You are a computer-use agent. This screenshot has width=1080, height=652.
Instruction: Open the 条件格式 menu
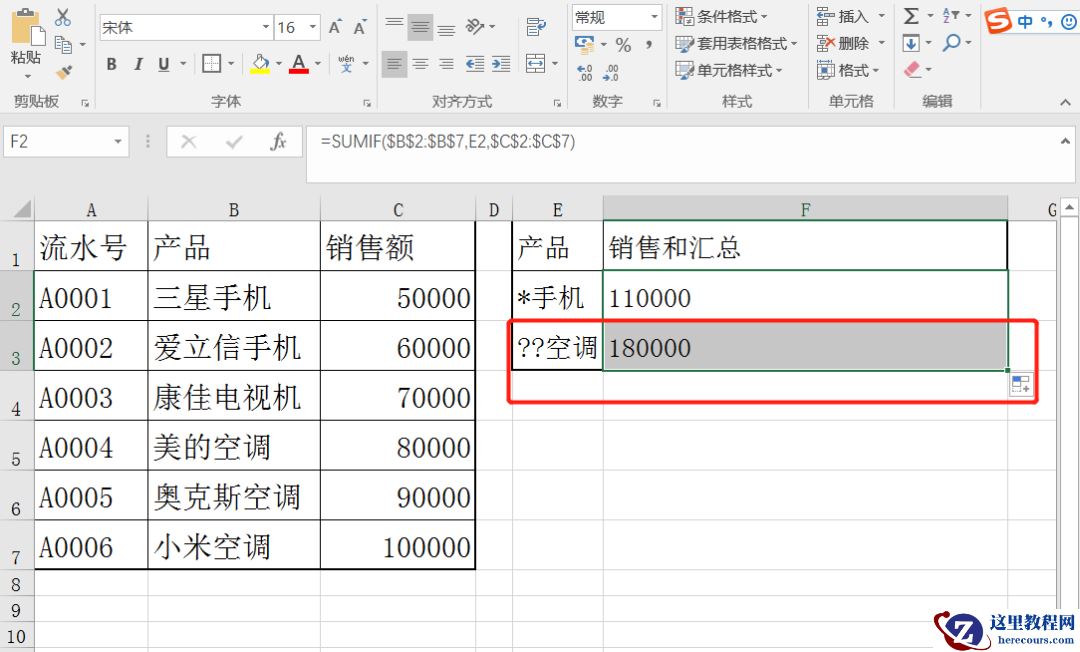coord(722,16)
